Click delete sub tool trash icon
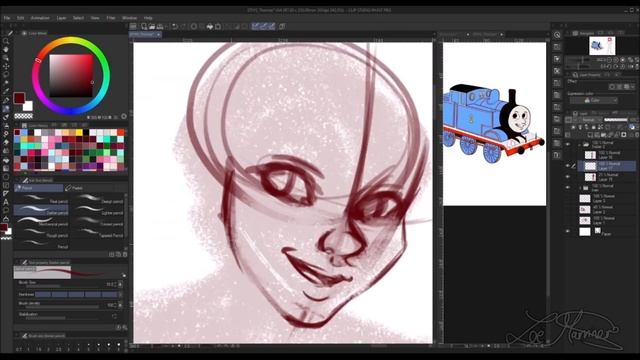640x360 pixels. coord(125,254)
